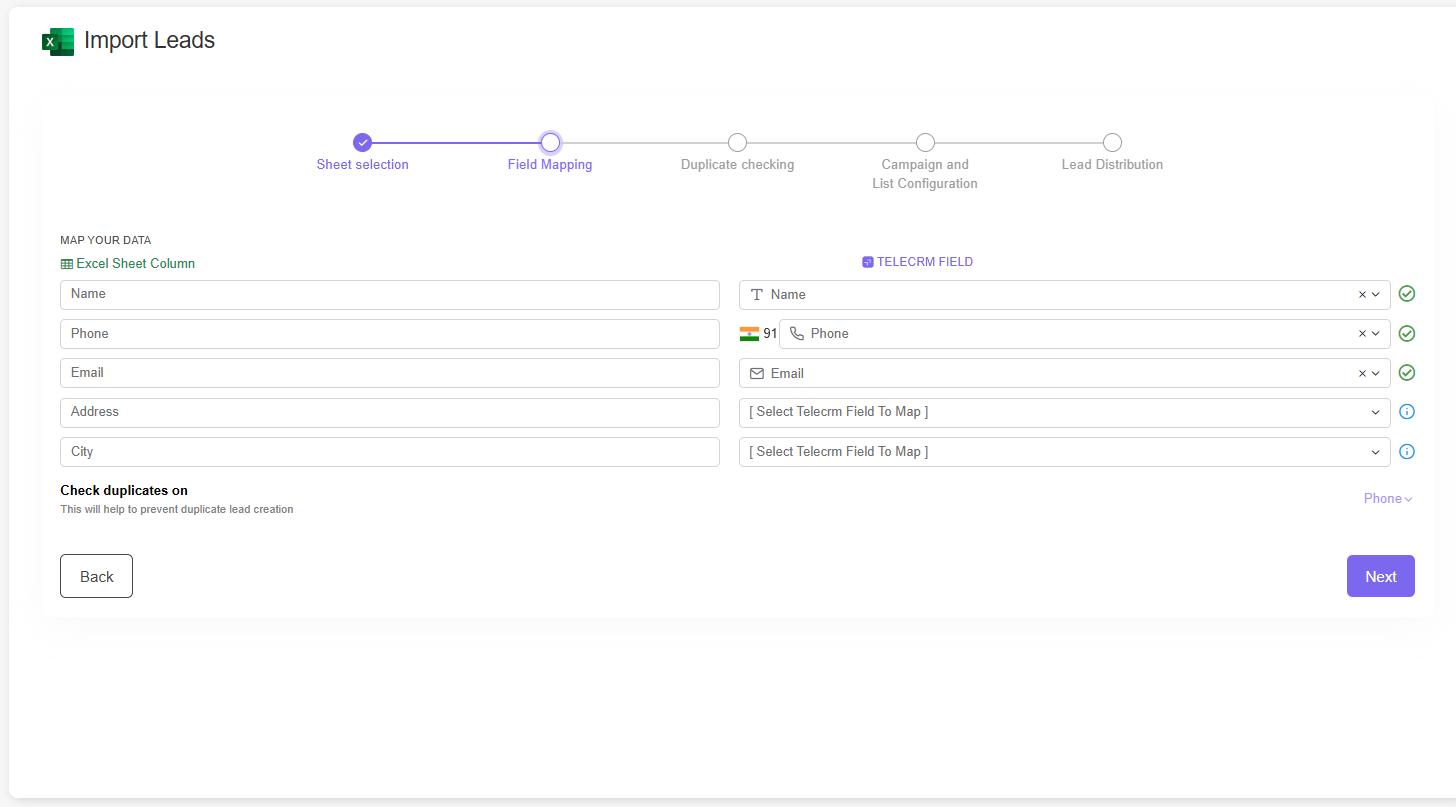Click the green checkmark beside Phone mapping
The height and width of the screenshot is (807, 1456).
tap(1407, 333)
